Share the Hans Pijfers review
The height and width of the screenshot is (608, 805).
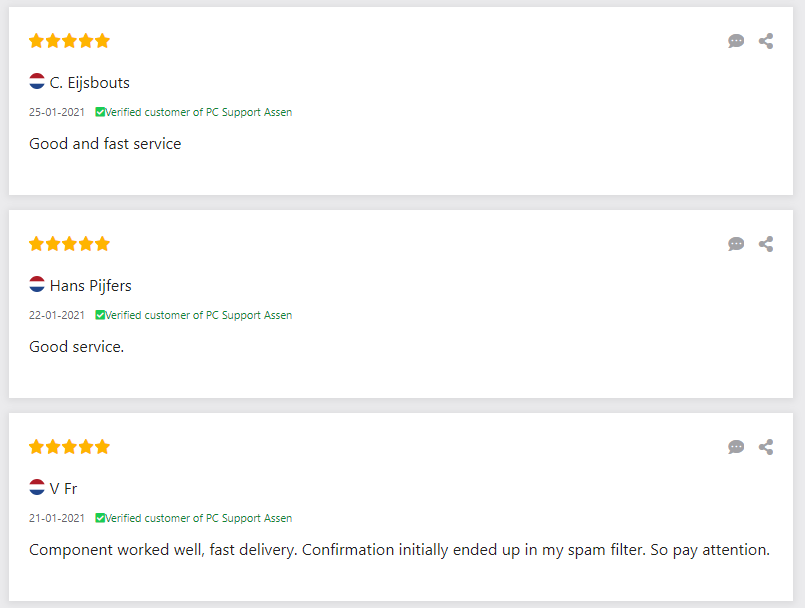click(x=766, y=244)
